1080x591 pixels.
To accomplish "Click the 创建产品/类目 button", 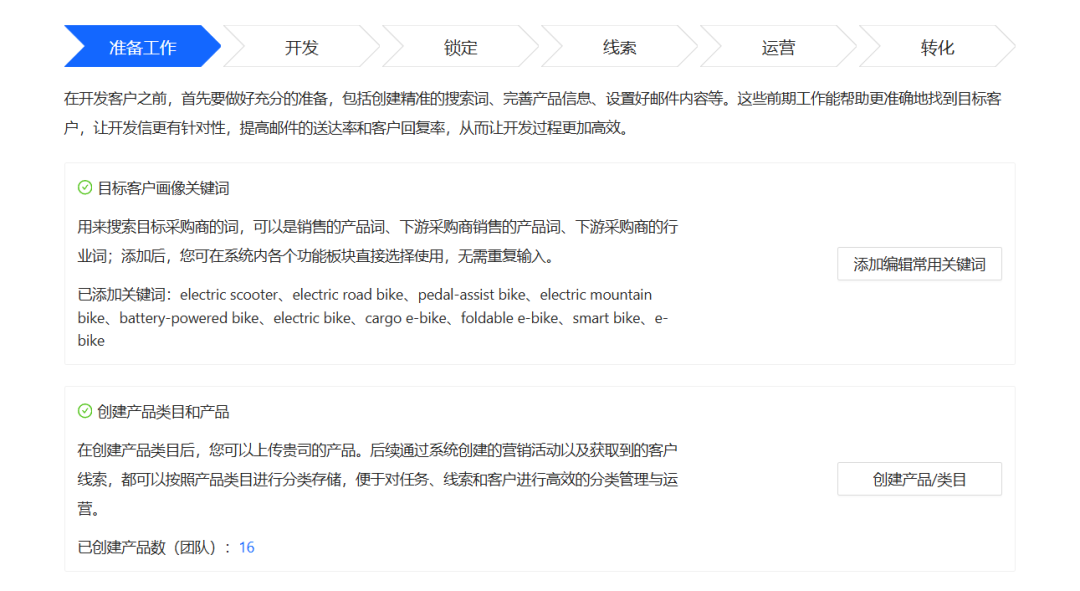I will pyautogui.click(x=919, y=479).
